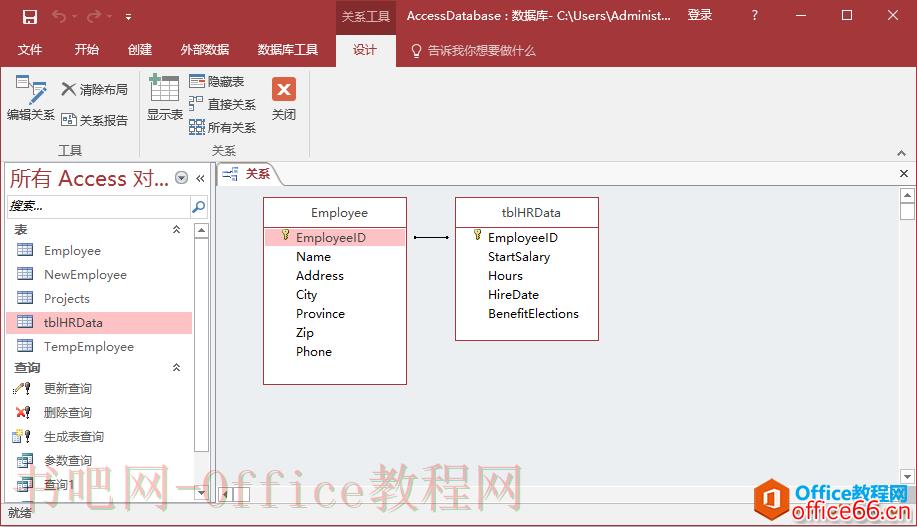Select the Zip field
917x527 pixels.
pyautogui.click(x=305, y=333)
